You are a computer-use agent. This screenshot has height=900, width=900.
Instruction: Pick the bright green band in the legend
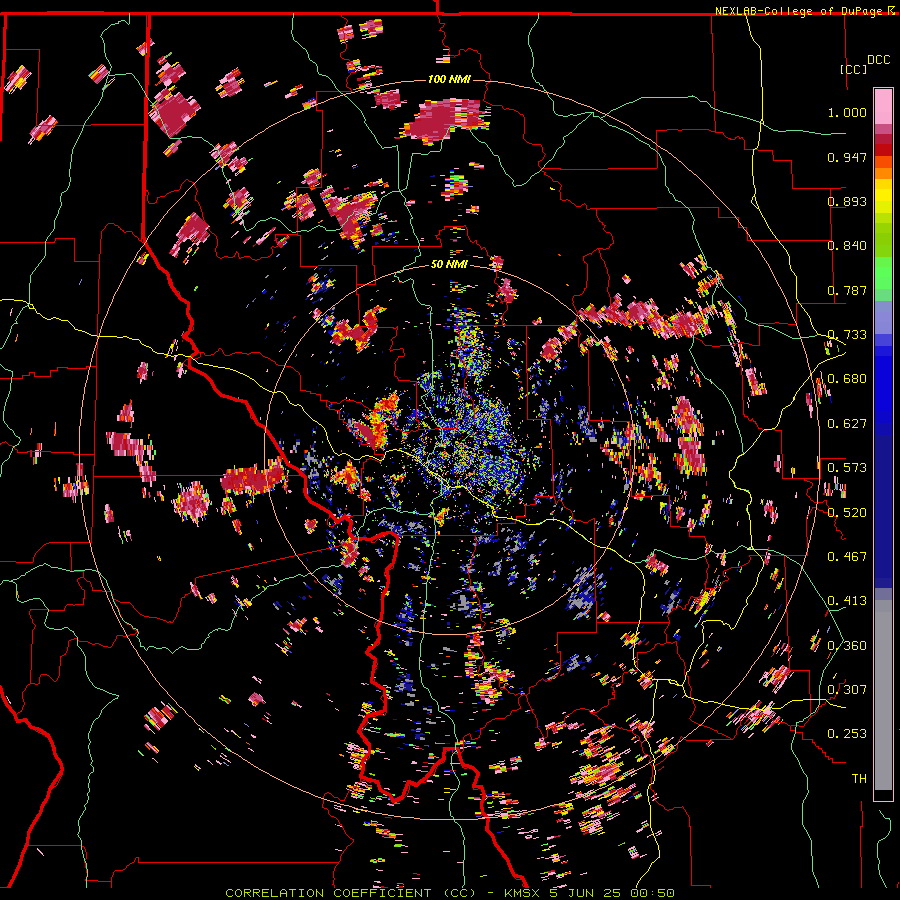883,273
